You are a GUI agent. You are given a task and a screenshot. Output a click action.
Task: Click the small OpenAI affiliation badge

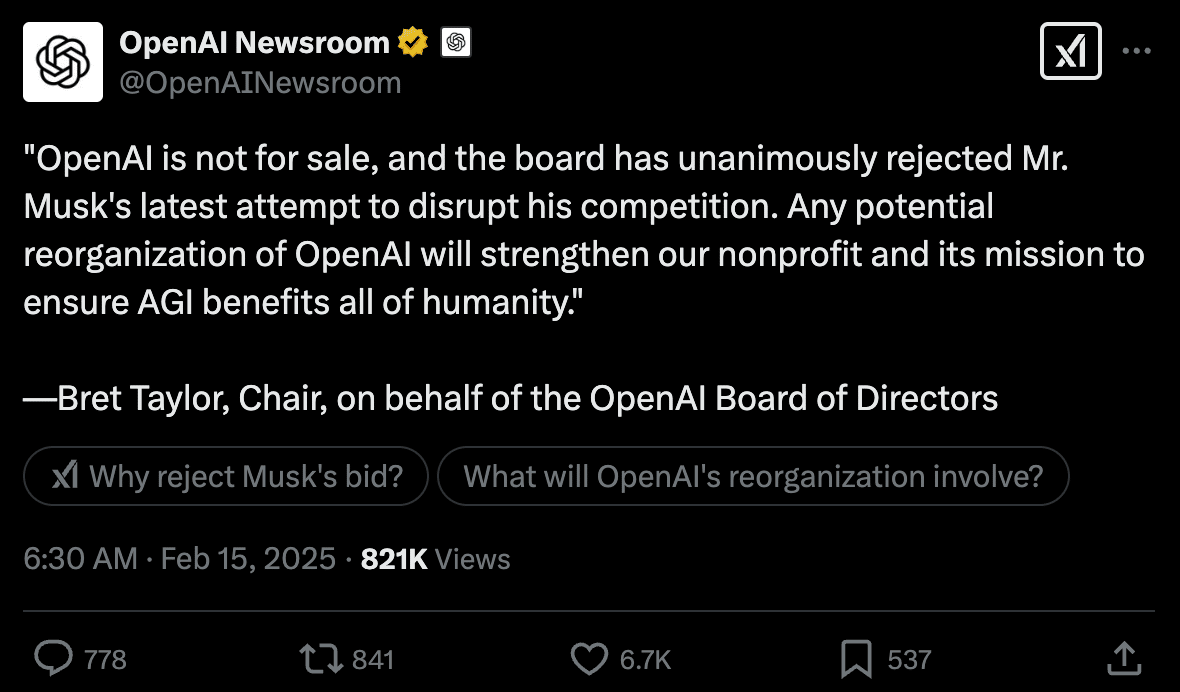[x=455, y=43]
